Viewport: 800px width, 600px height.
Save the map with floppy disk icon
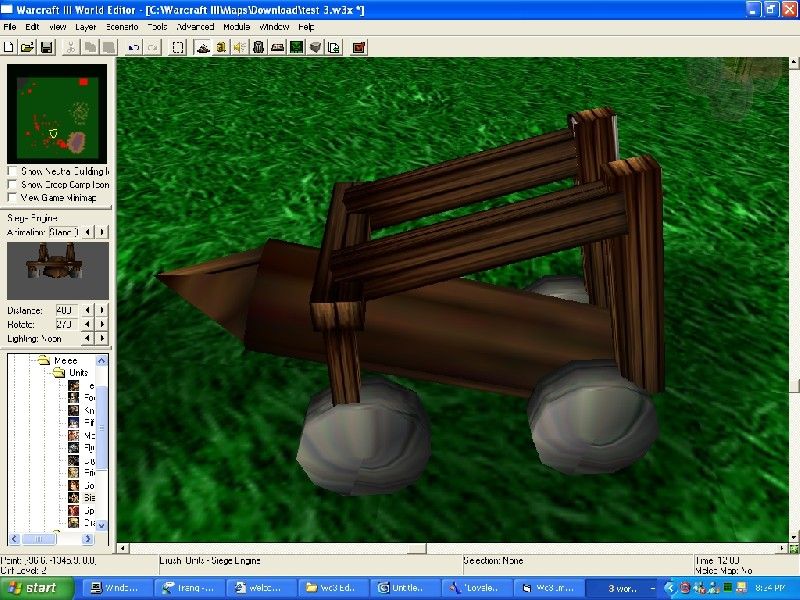pos(46,47)
